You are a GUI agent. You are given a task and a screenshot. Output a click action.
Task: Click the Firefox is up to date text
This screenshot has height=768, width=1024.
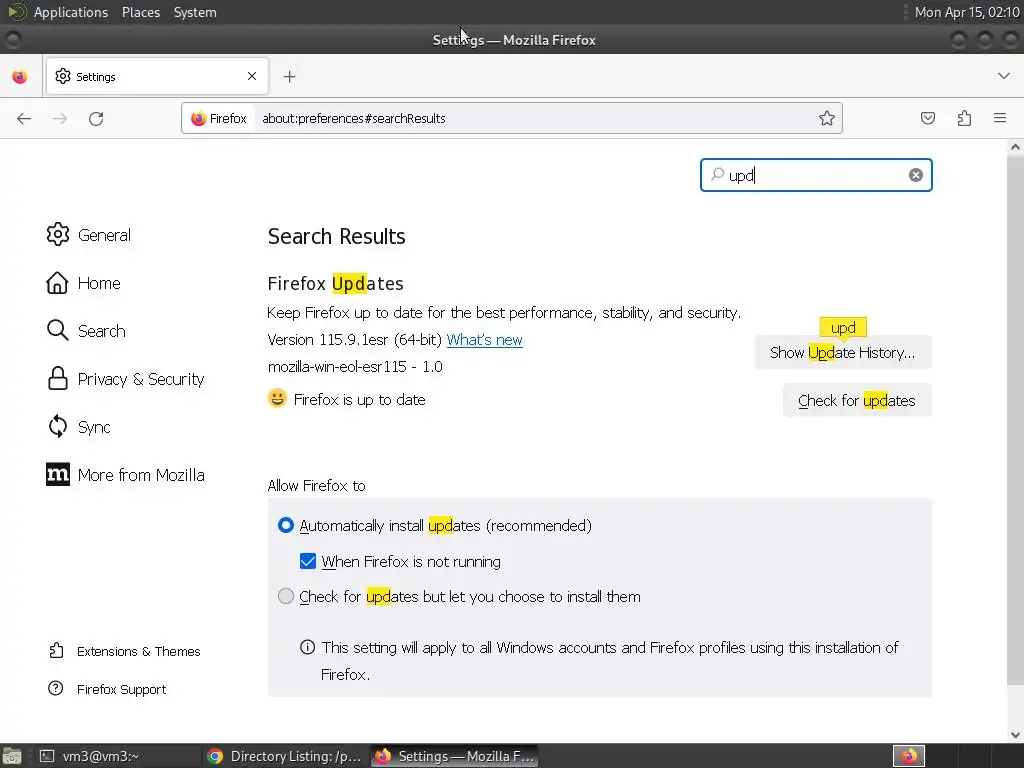click(359, 400)
